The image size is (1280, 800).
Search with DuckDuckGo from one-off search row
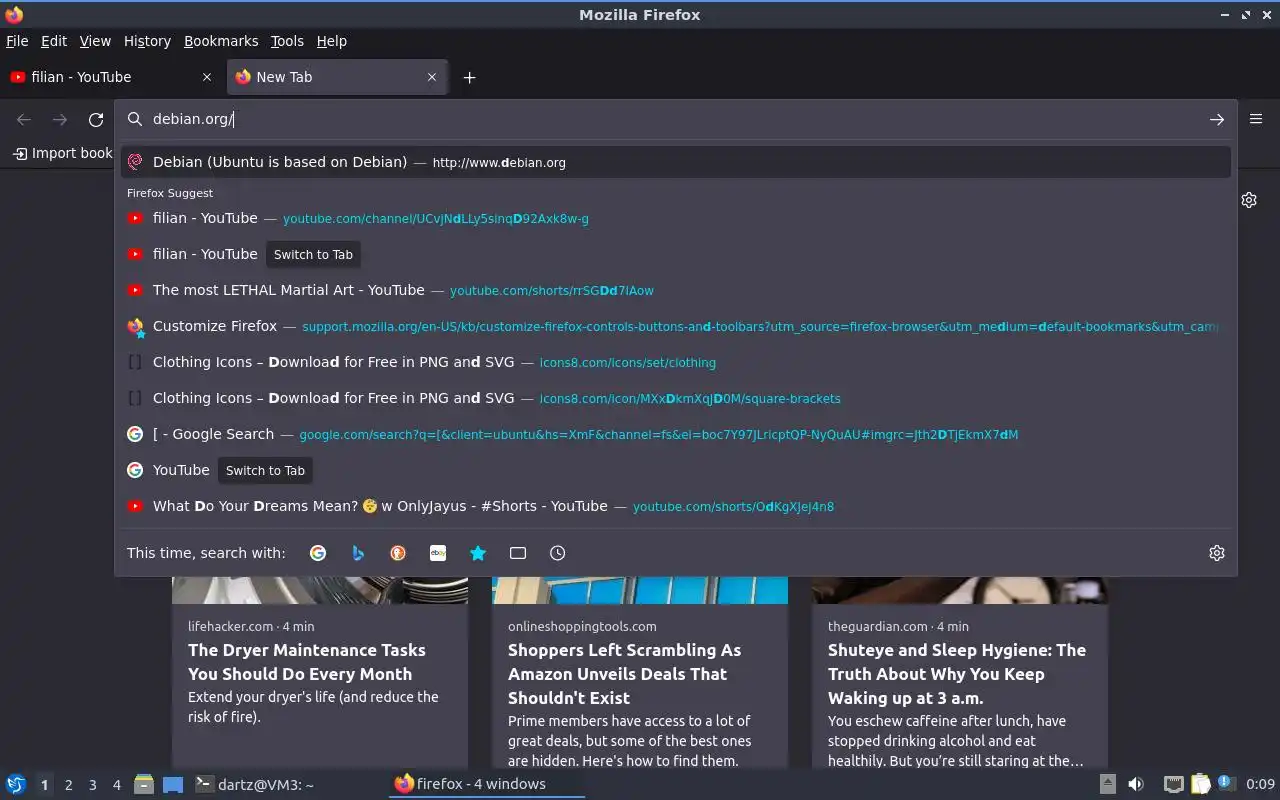pyautogui.click(x=398, y=553)
